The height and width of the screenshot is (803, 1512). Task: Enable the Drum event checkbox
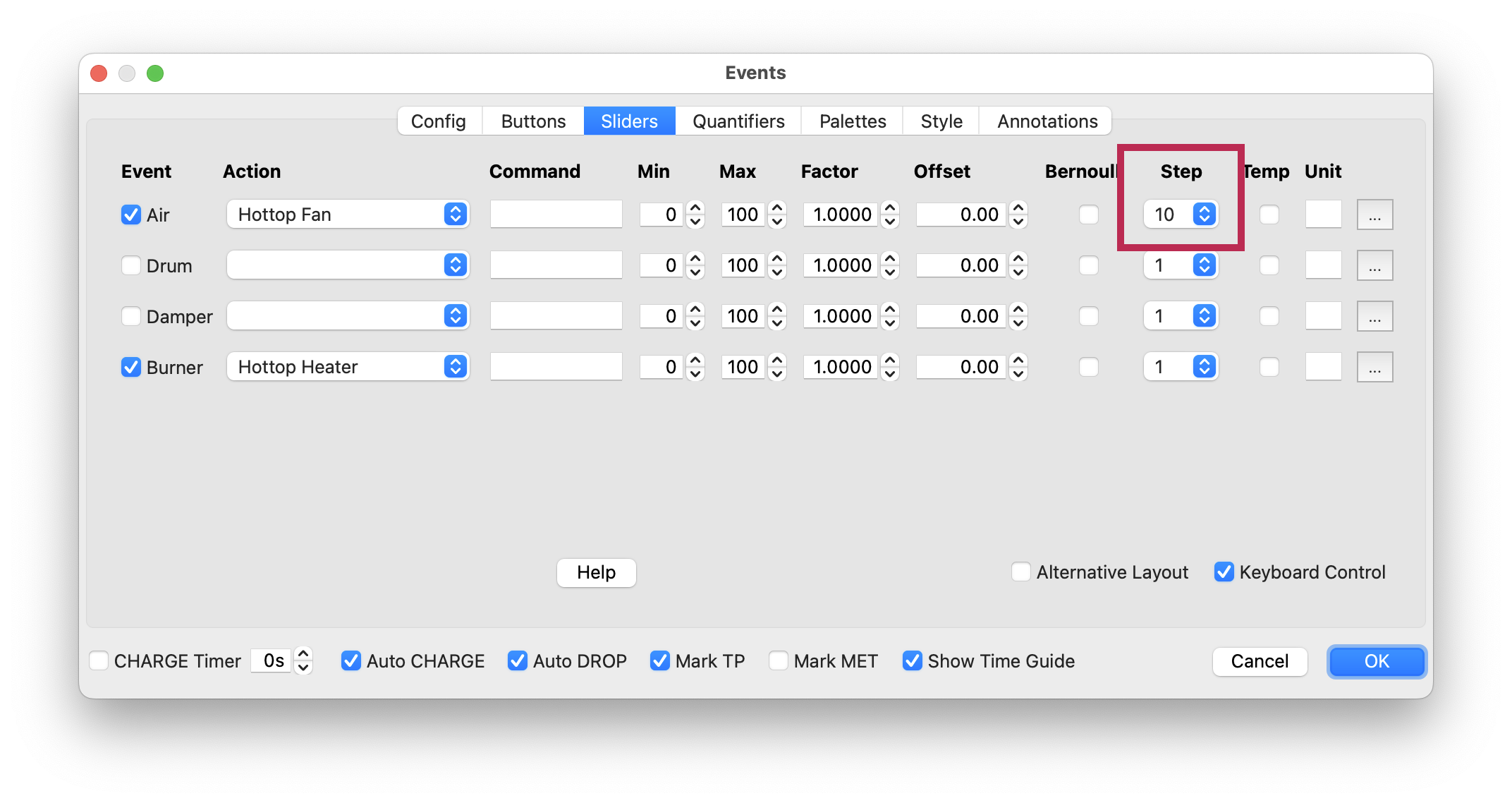[131, 265]
